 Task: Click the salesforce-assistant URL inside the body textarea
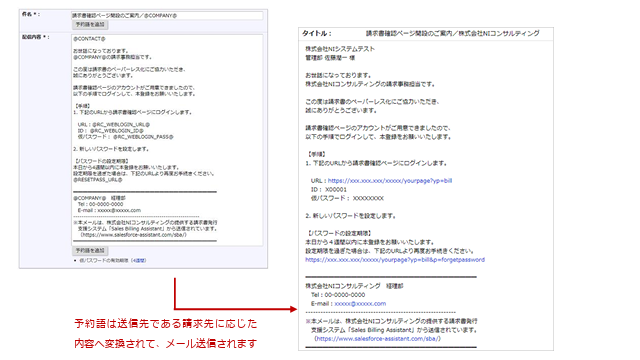[x=133, y=235]
